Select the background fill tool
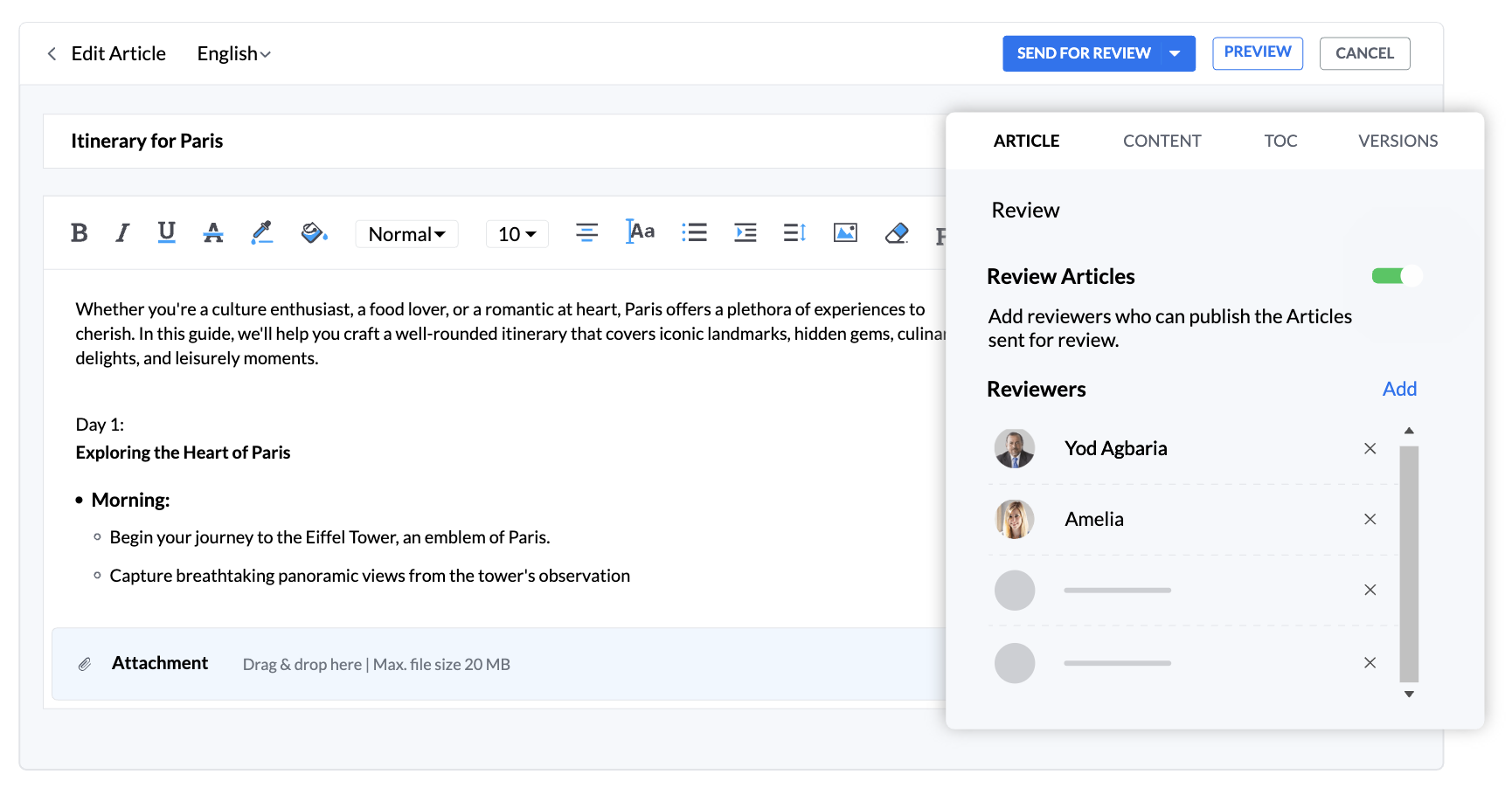Image resolution: width=1512 pixels, height=788 pixels. click(x=313, y=232)
